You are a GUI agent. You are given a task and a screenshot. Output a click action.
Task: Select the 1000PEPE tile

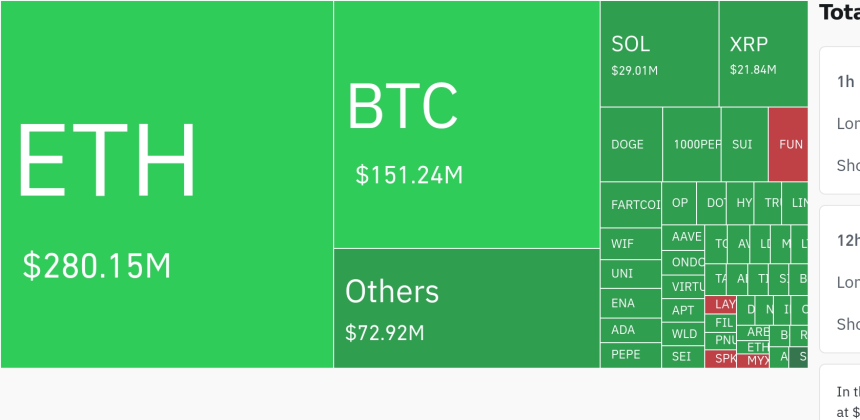tap(692, 144)
